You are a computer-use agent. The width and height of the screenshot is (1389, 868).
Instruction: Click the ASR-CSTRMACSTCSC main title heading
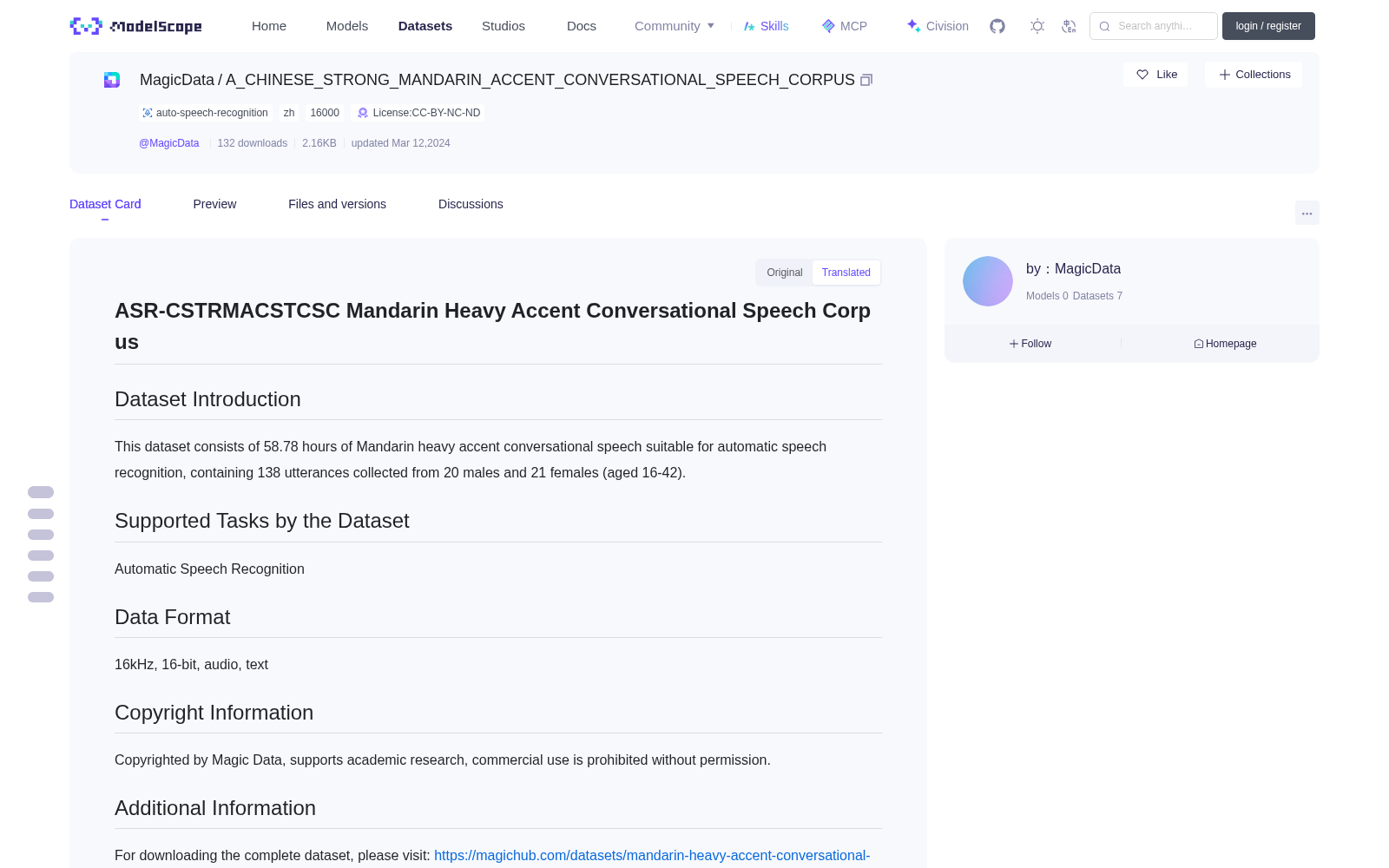click(493, 326)
